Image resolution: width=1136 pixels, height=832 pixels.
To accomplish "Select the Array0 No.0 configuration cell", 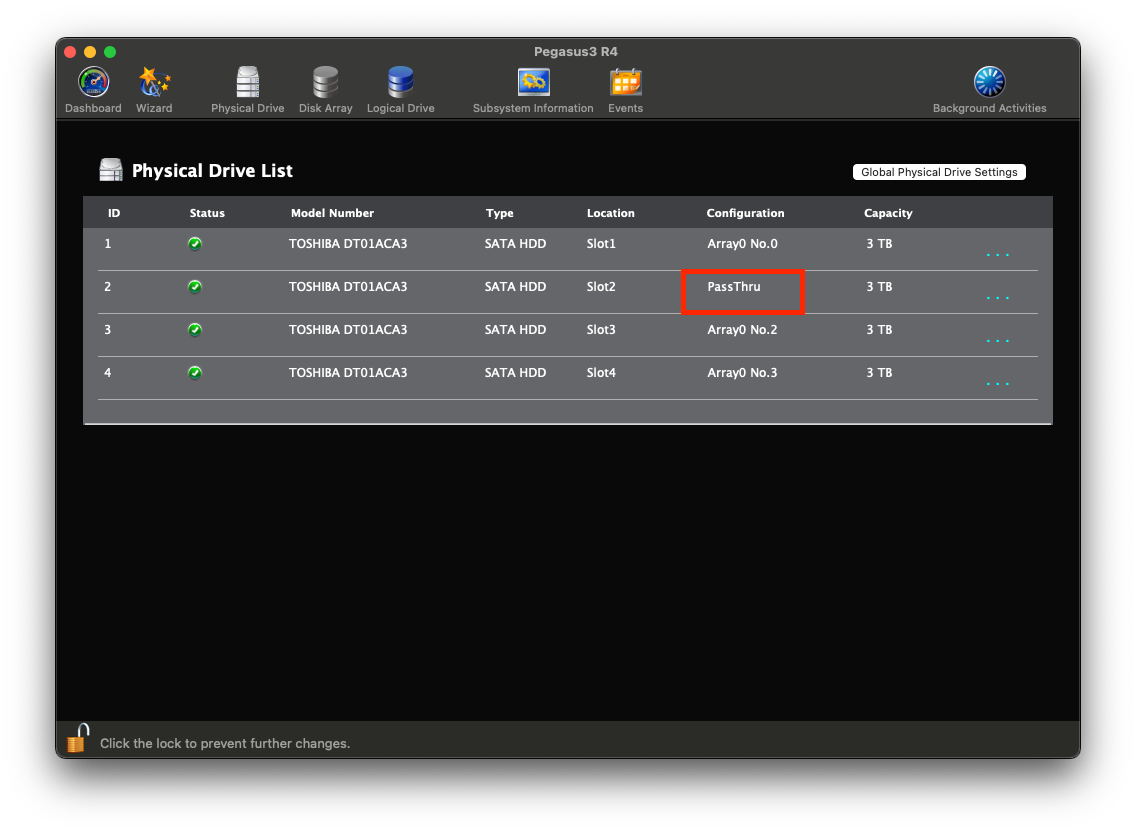I will 743,244.
